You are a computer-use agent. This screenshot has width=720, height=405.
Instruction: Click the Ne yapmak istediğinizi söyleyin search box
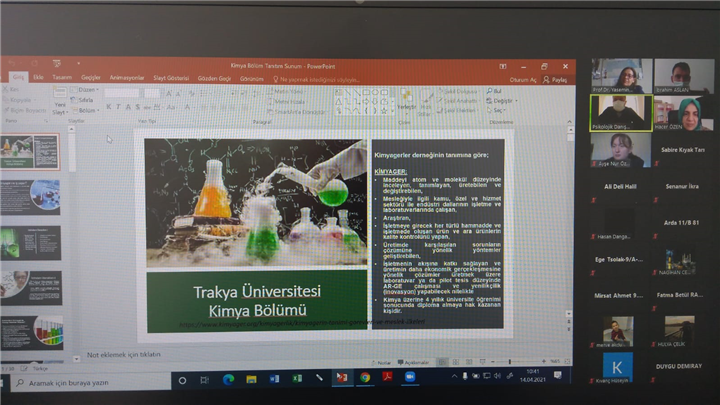pyautogui.click(x=316, y=79)
